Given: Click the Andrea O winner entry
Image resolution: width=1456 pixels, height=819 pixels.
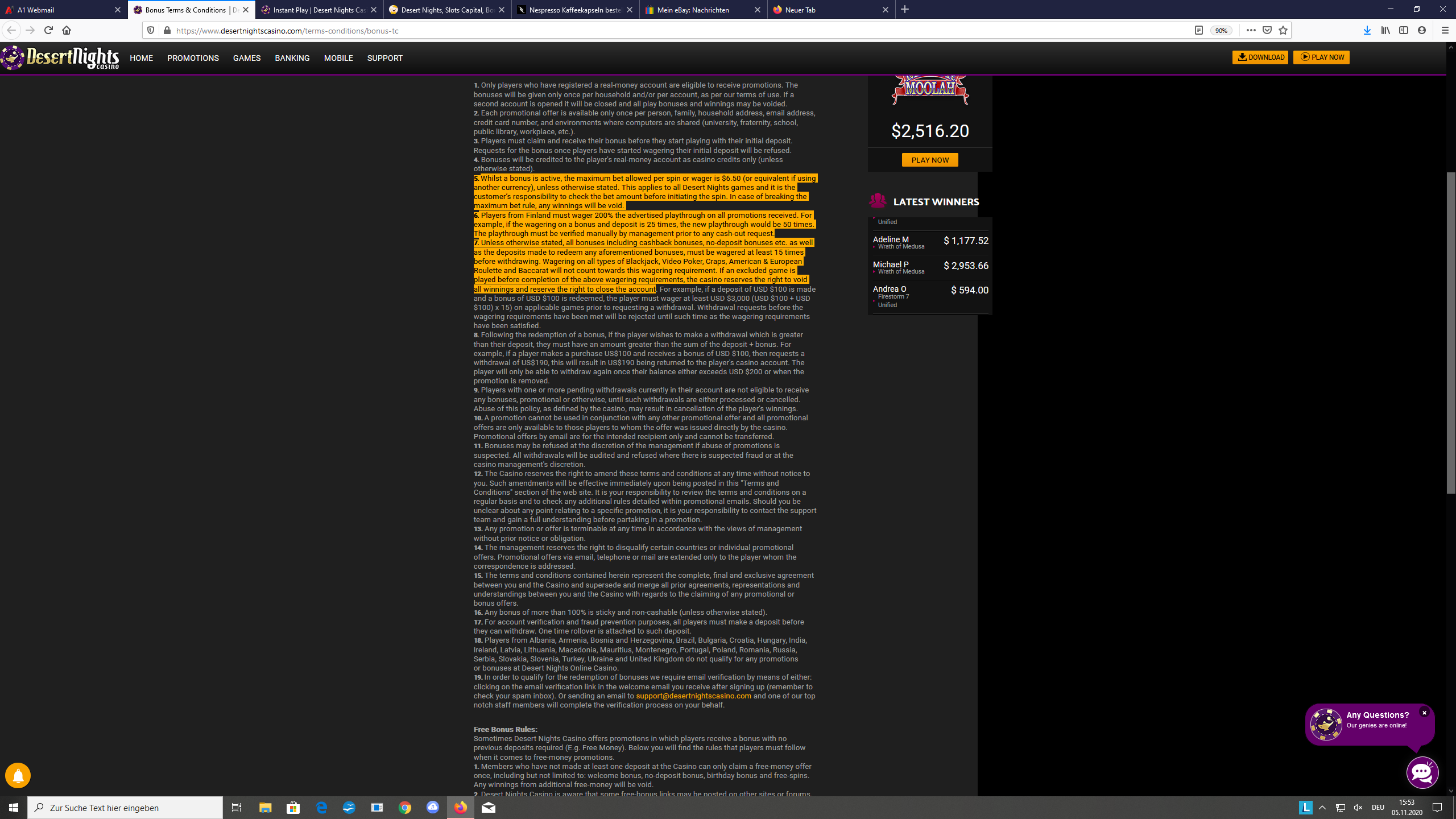Looking at the screenshot, I should tap(930, 296).
